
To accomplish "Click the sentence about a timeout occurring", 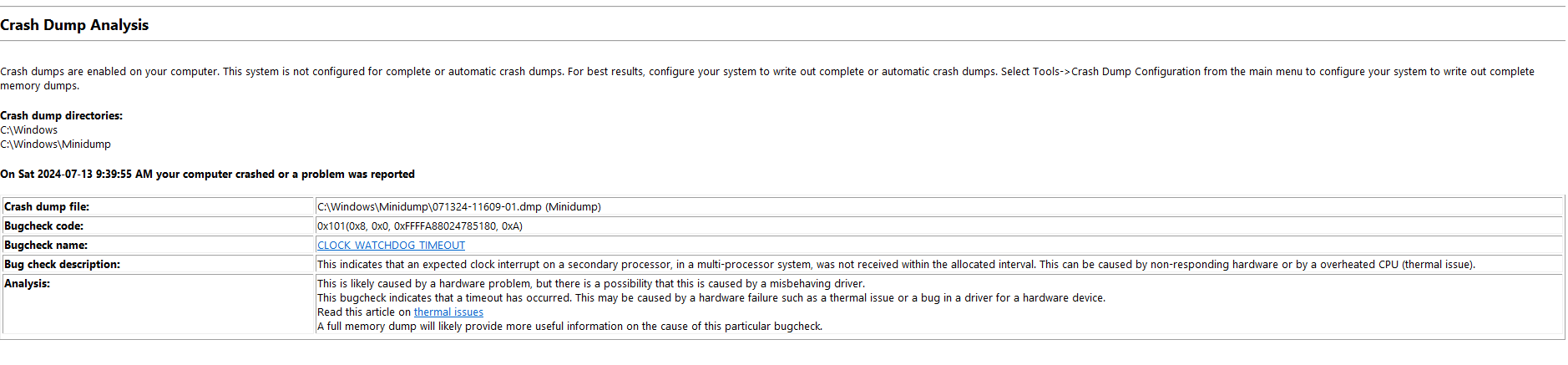I will [711, 298].
